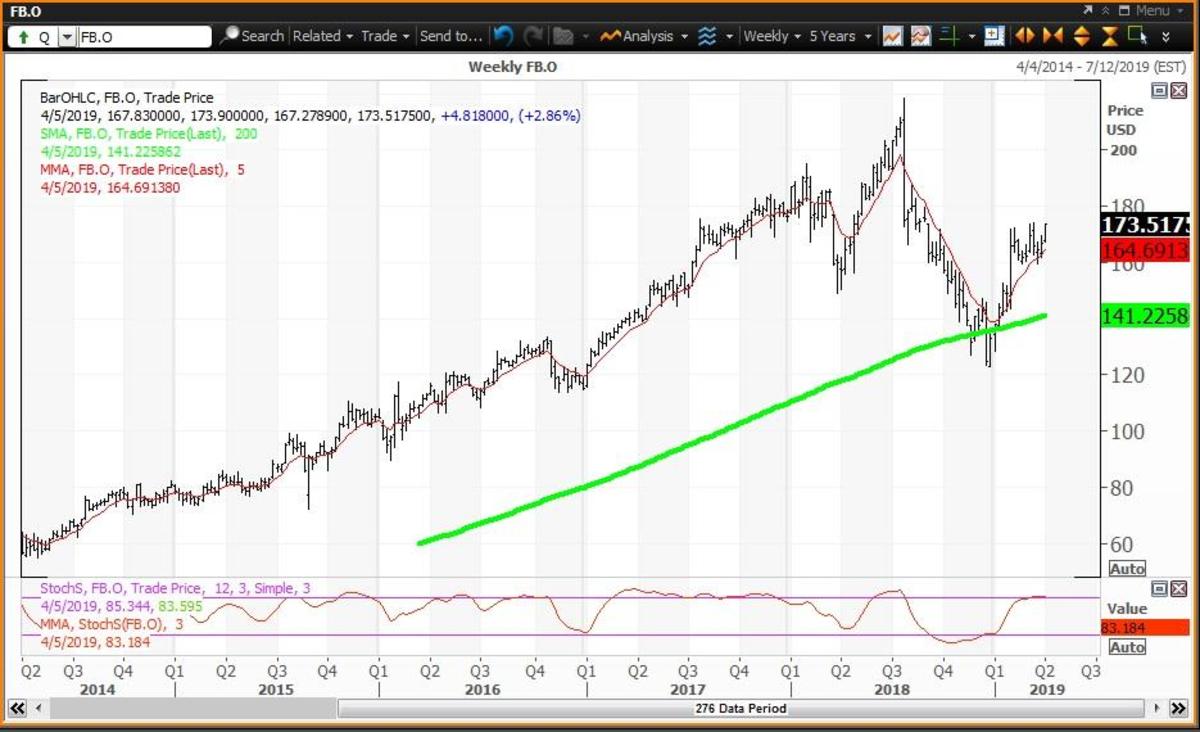Click the 2016 year label on time axis

pos(482,689)
